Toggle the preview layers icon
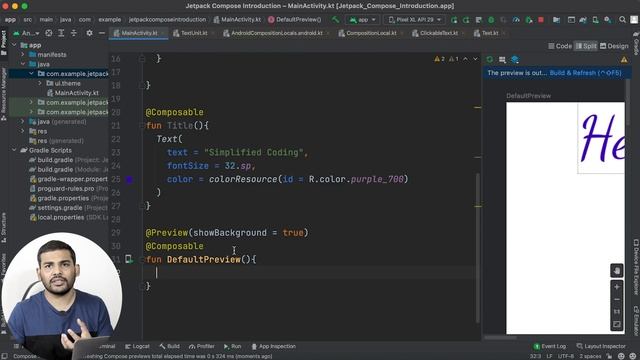Viewport: 640px width, 360px height. coord(515,60)
